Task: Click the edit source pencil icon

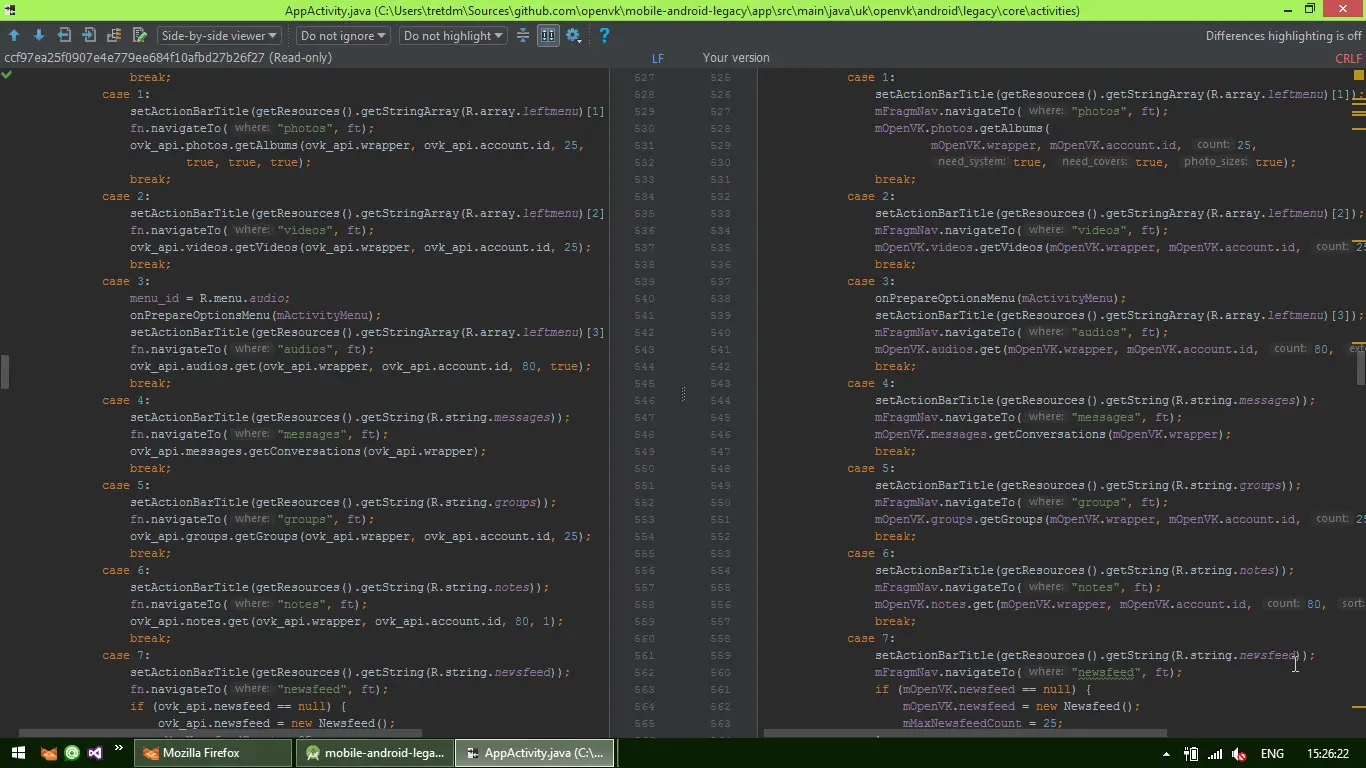Action: (x=139, y=36)
